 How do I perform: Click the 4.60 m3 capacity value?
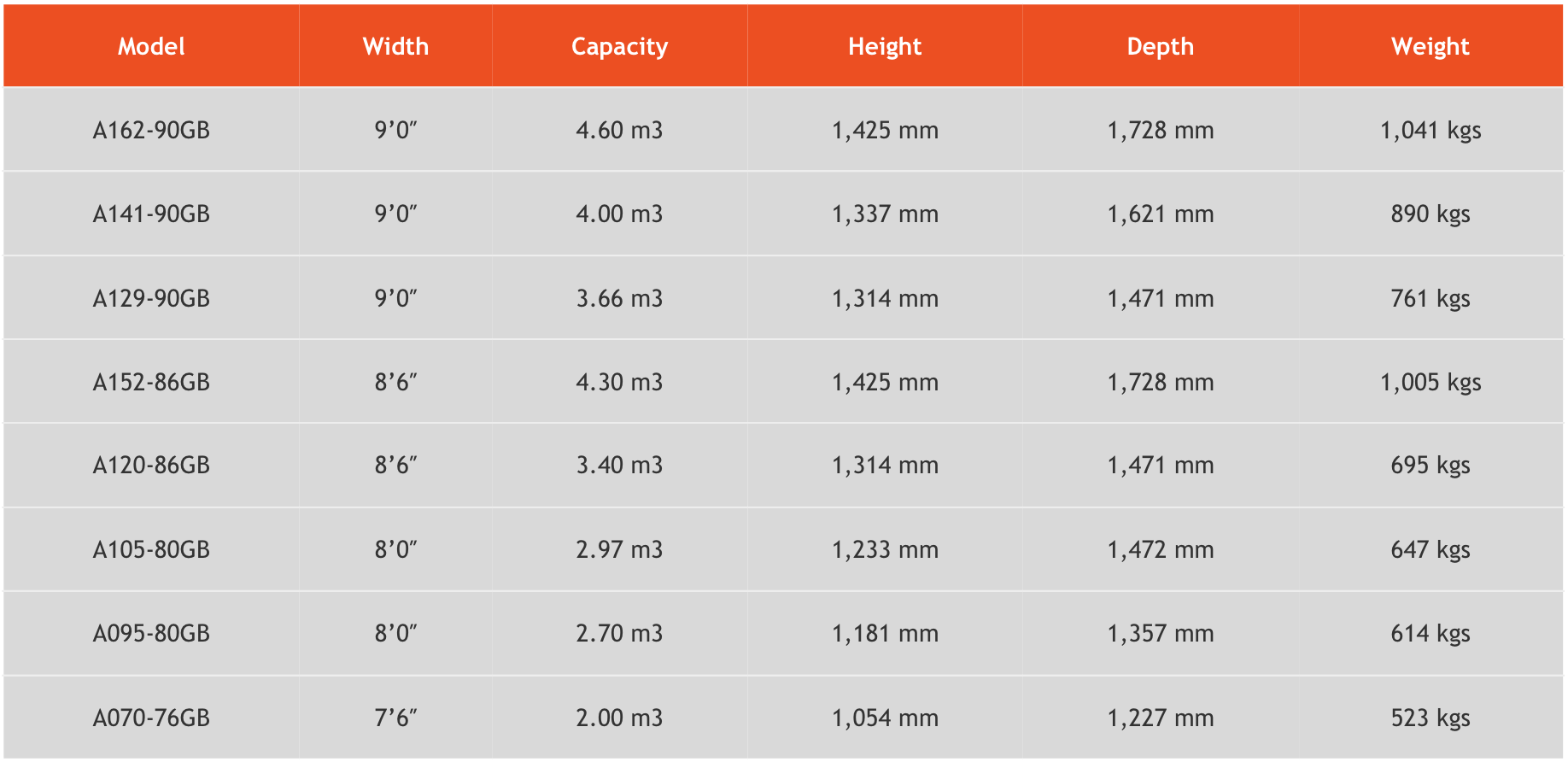tap(619, 130)
